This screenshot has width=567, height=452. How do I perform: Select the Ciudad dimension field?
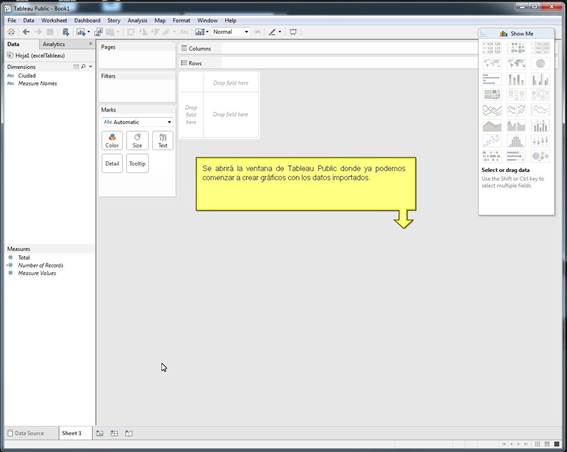[27, 76]
